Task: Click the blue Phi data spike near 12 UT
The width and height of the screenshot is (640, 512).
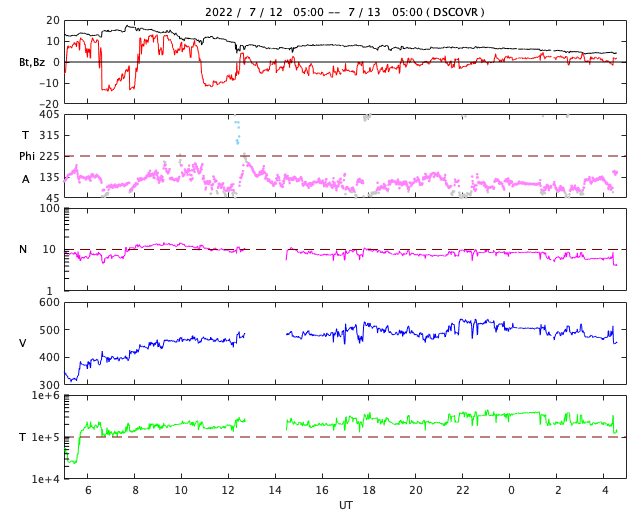Action: pyautogui.click(x=237, y=132)
